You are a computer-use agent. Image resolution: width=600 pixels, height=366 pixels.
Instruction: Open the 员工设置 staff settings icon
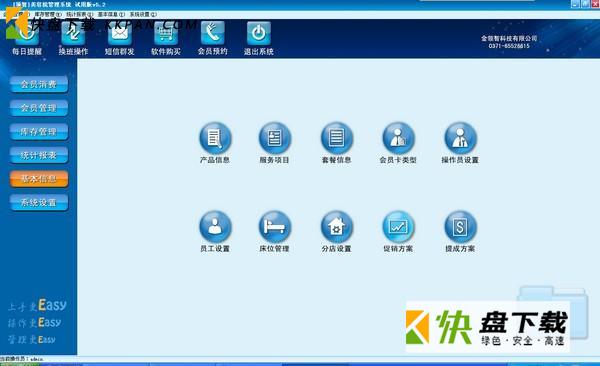click(215, 227)
